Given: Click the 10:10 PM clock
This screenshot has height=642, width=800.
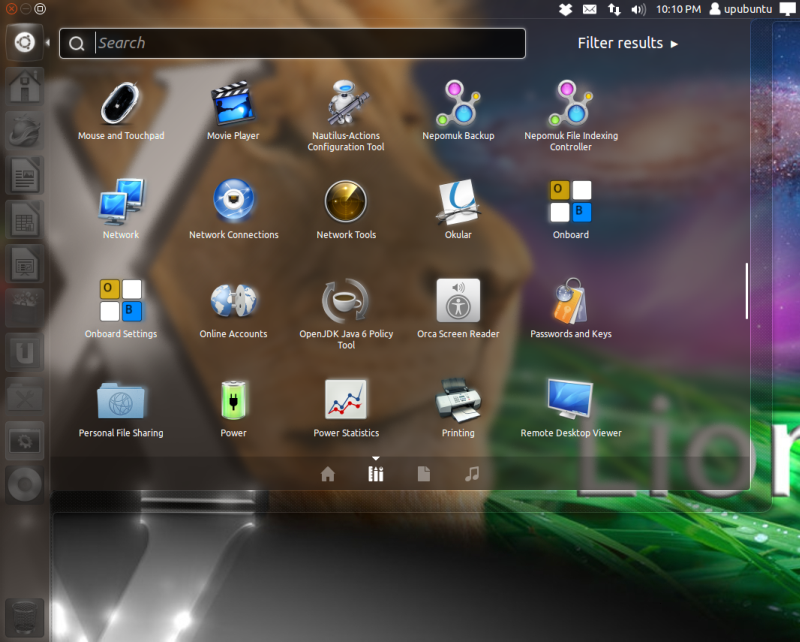Looking at the screenshot, I should 678,9.
